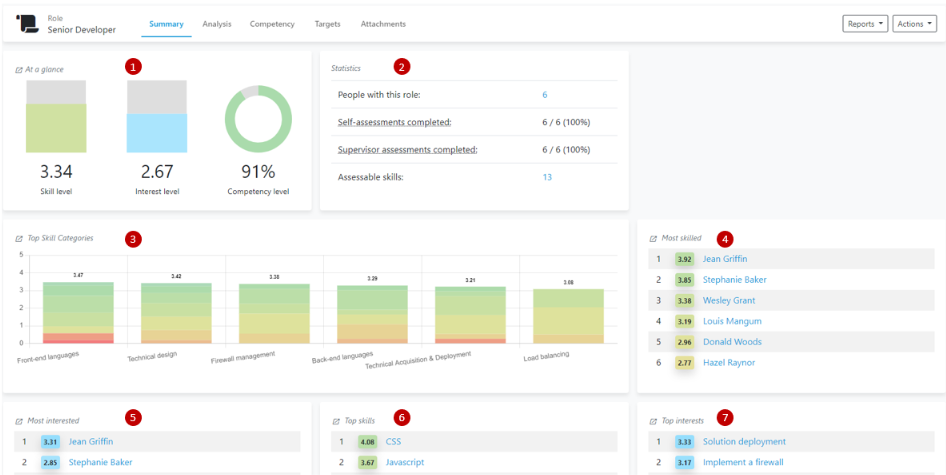Switch to the Analysis tab
This screenshot has width=946, height=475.
[216, 23]
